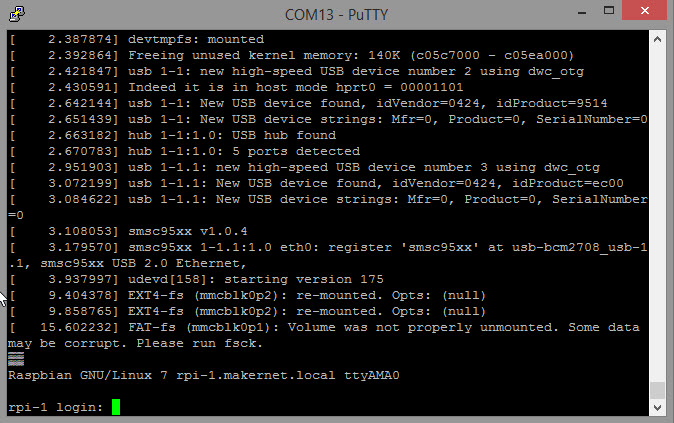Maximize the PuTTY window
674x423 pixels.
[609, 11]
